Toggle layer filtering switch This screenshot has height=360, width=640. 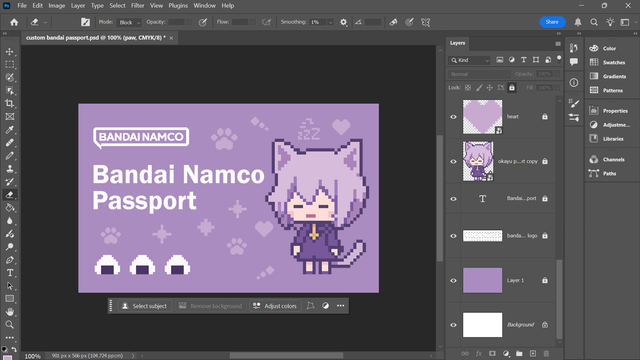click(559, 59)
